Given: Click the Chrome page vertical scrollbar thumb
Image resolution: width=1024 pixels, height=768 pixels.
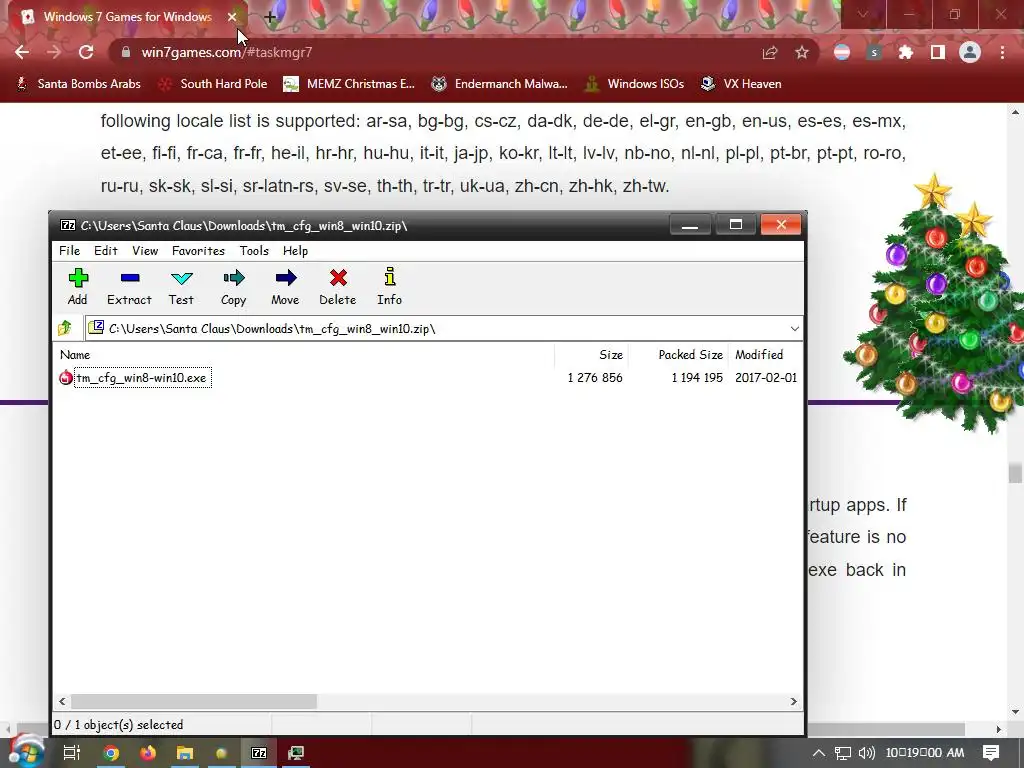Looking at the screenshot, I should click(1014, 473).
